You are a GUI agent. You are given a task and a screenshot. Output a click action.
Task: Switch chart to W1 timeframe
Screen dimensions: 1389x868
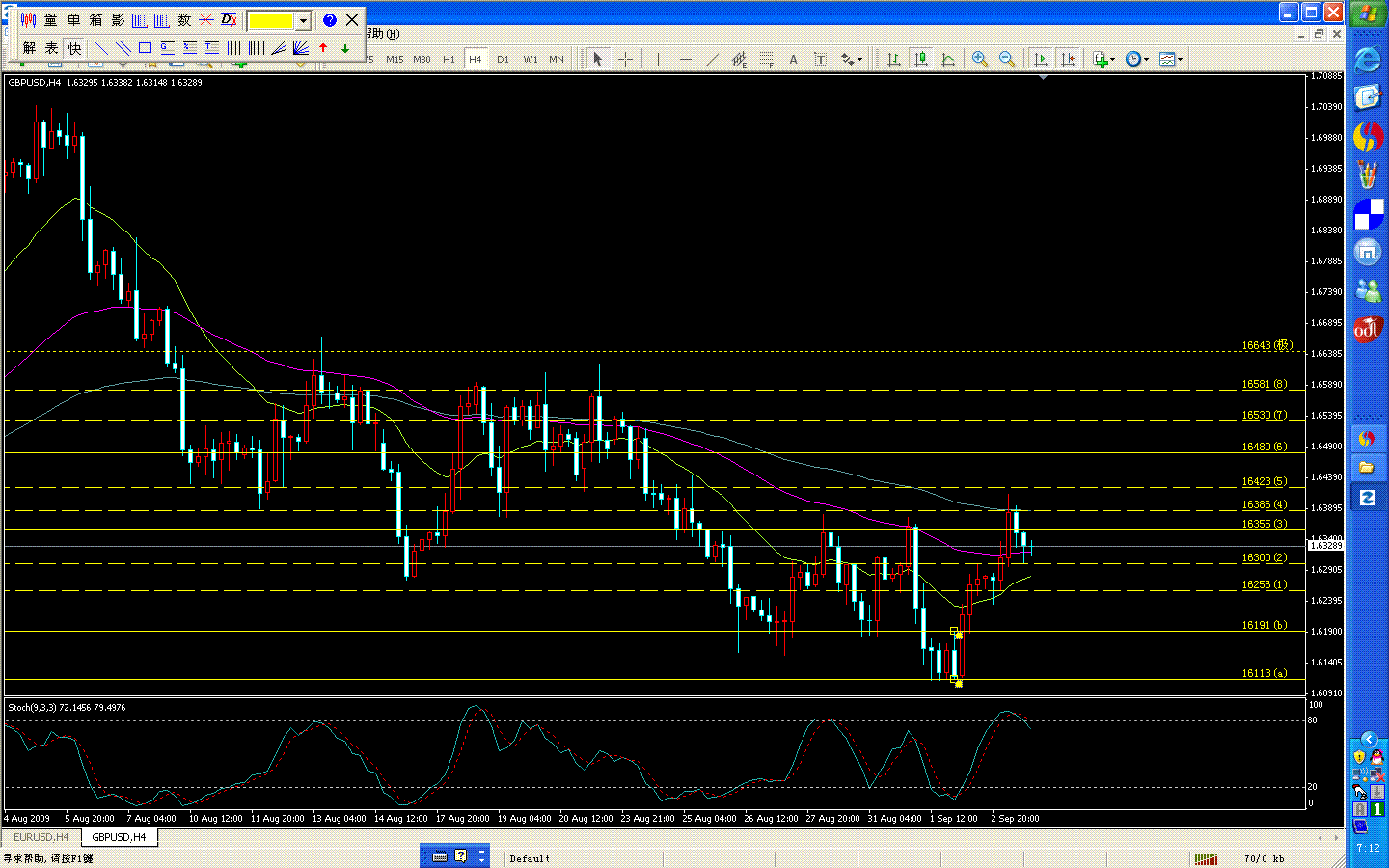(x=531, y=59)
